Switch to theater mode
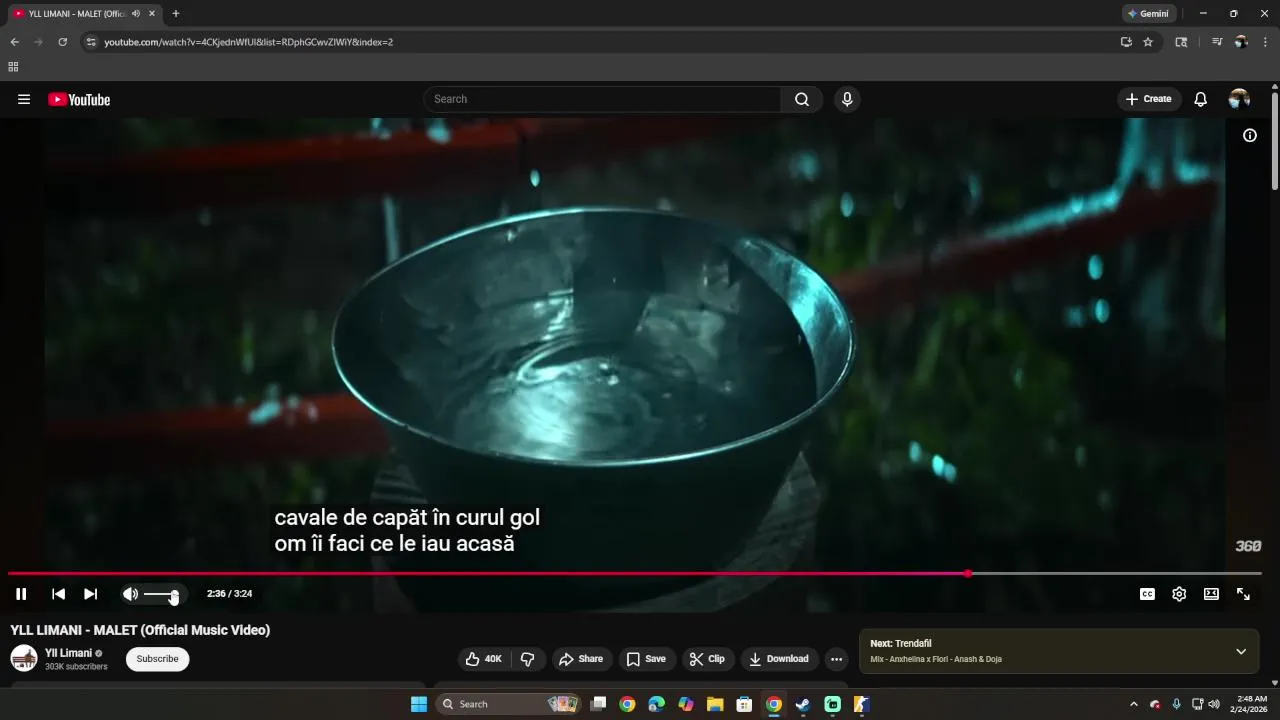 click(x=1211, y=594)
